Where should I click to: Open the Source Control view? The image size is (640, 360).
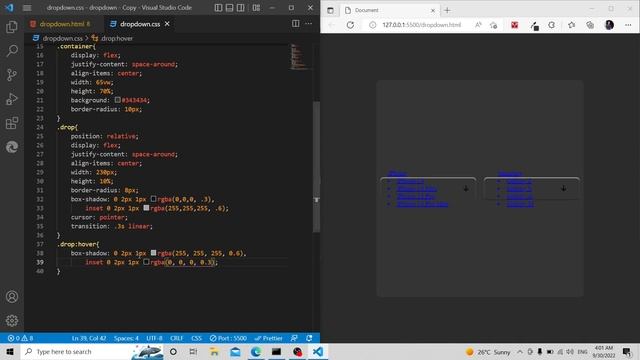tap(12, 75)
